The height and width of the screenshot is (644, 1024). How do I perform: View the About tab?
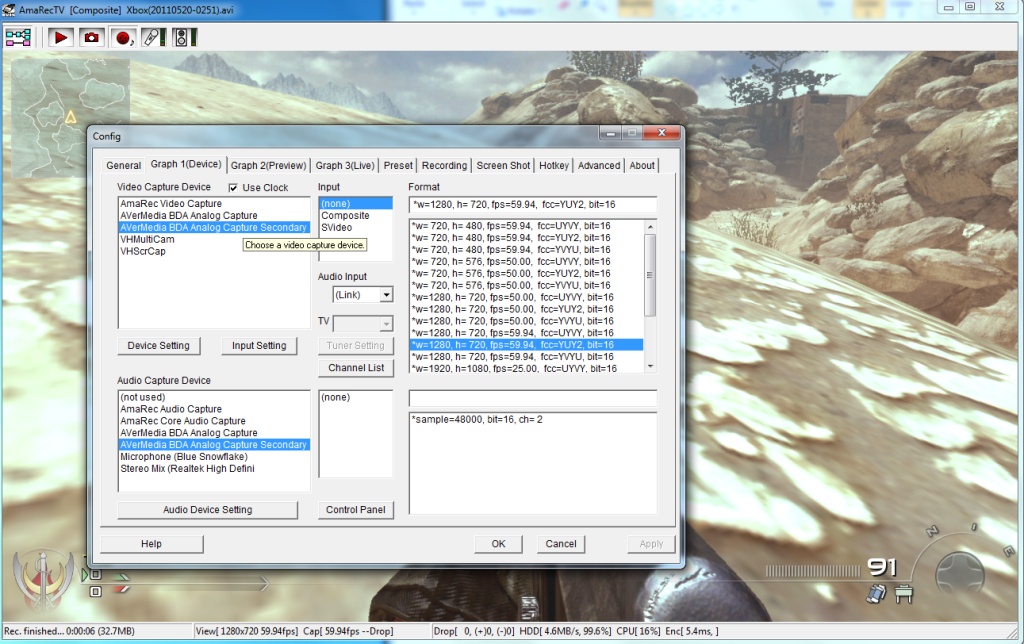point(642,166)
